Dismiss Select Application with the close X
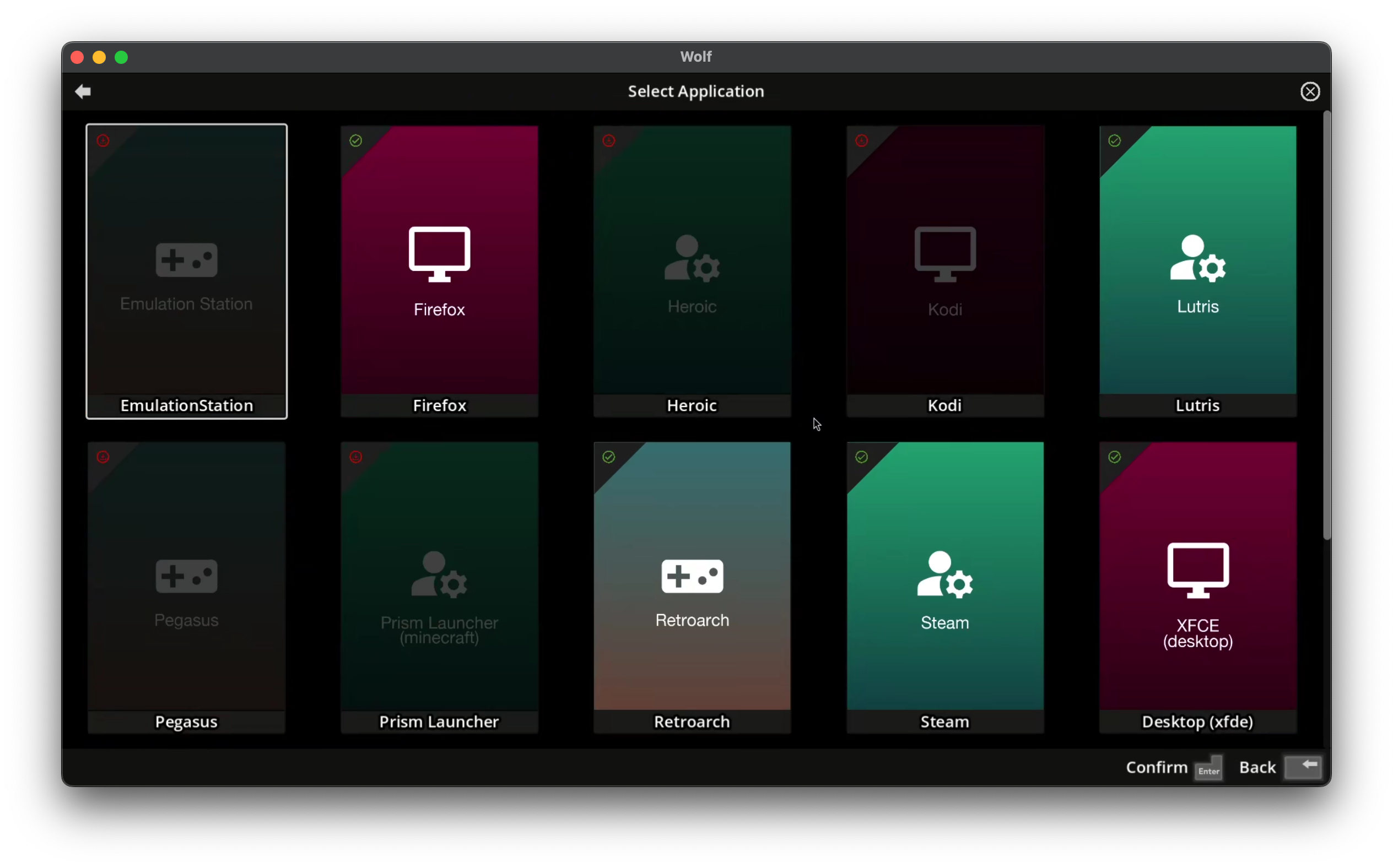 pos(1310,91)
